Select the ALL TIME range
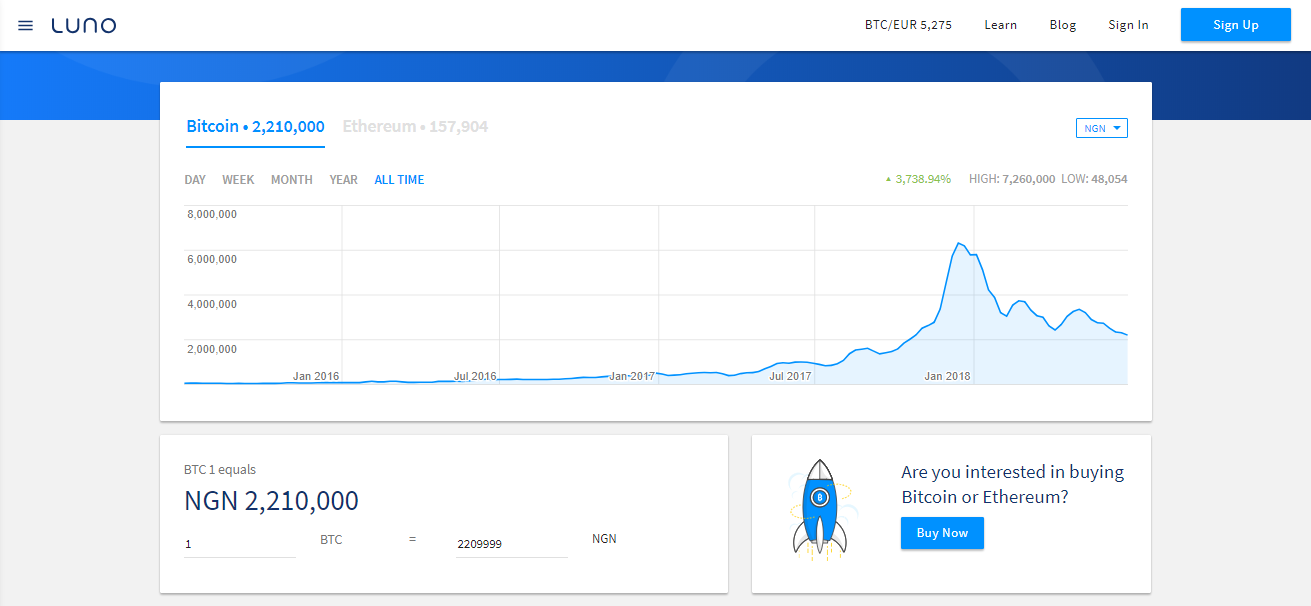This screenshot has height=606, width=1311. (x=399, y=180)
